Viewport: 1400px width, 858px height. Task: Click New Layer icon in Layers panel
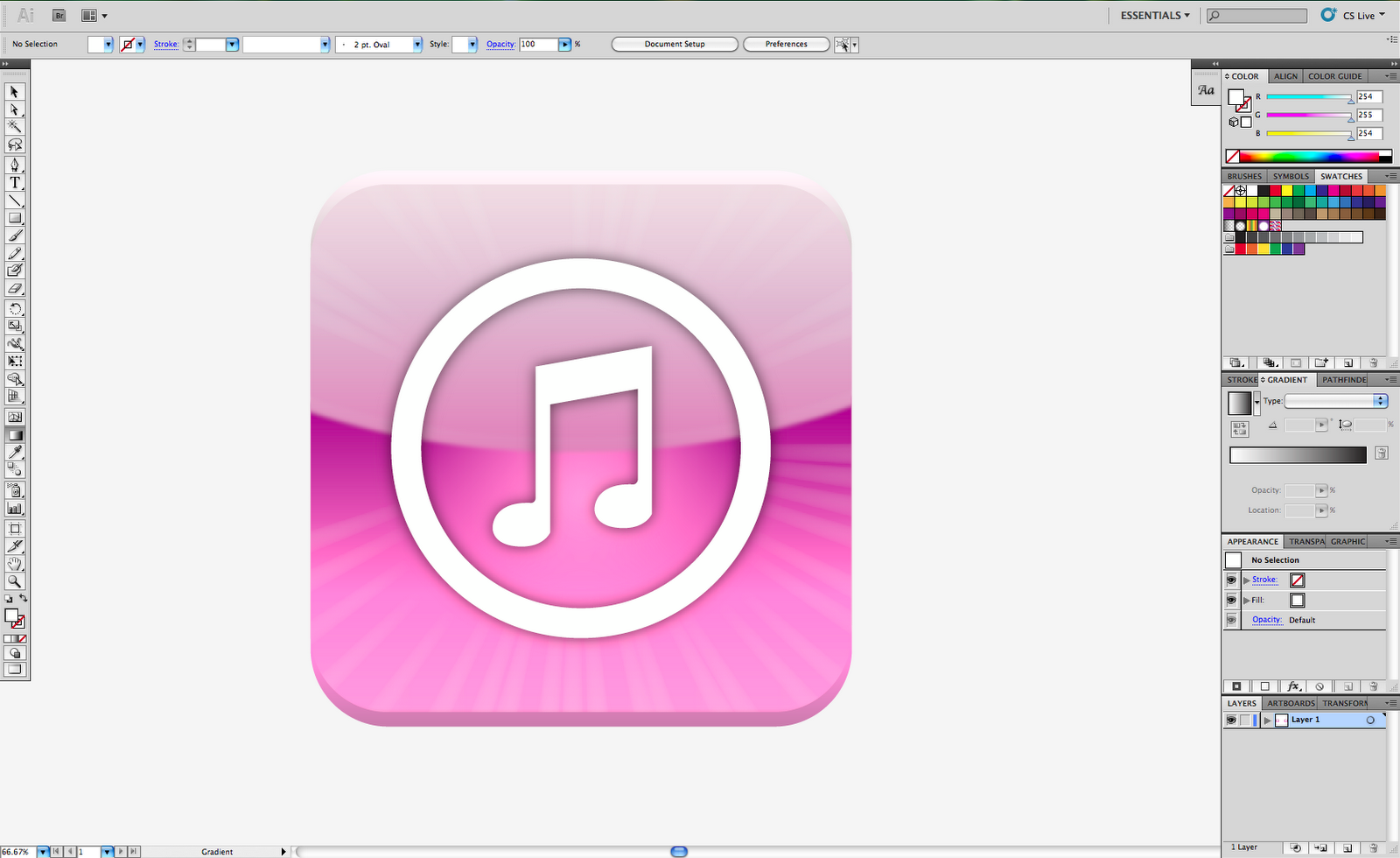pos(1348,847)
